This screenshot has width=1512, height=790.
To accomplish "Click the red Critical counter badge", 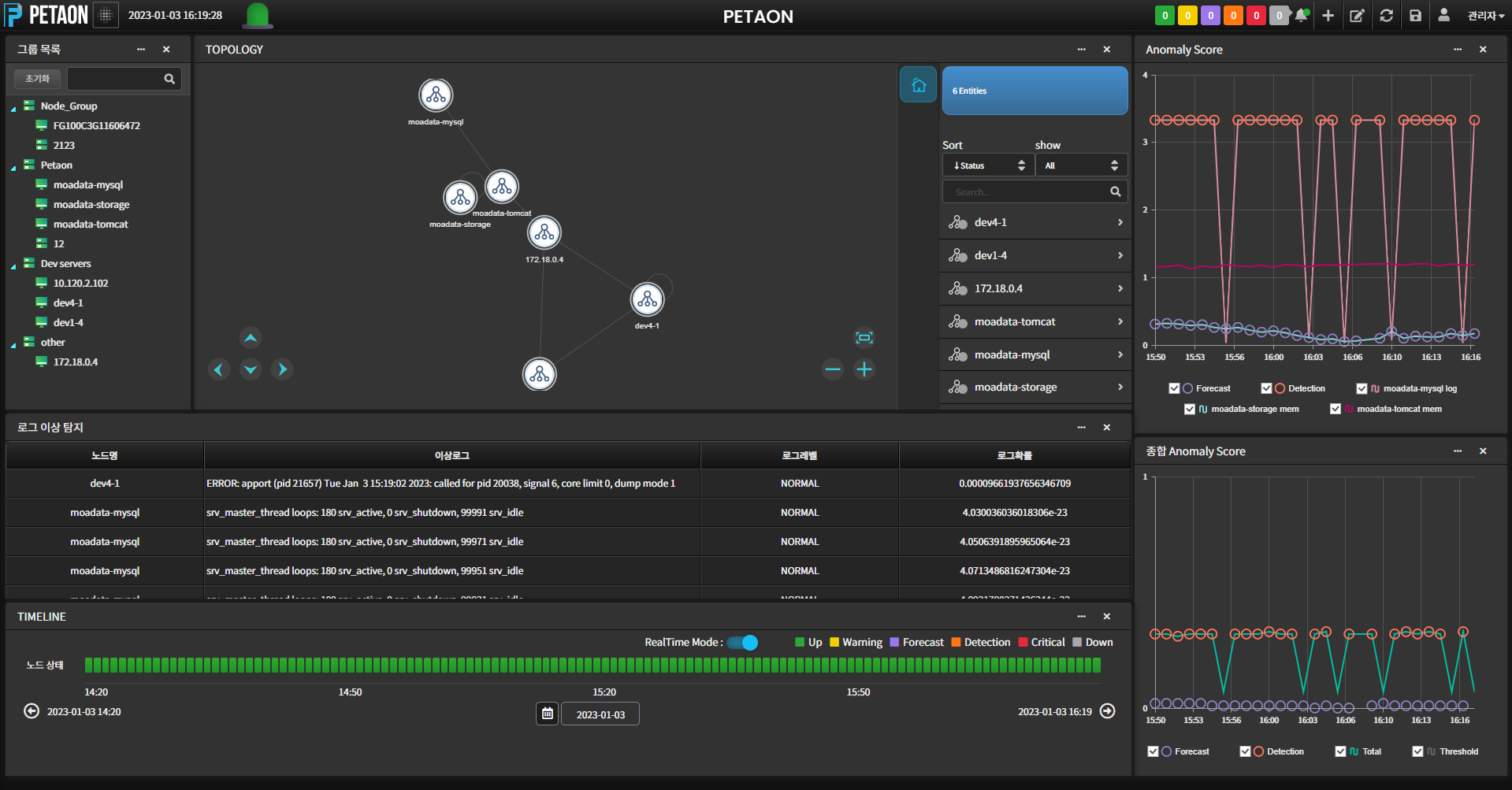I will click(x=1257, y=16).
